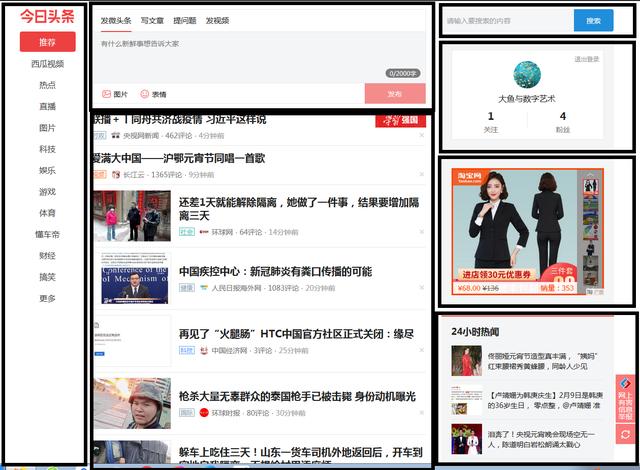The height and width of the screenshot is (470, 640).
Task: Open the 佟丽娅元宵节造型 hot news item
Action: (x=527, y=361)
